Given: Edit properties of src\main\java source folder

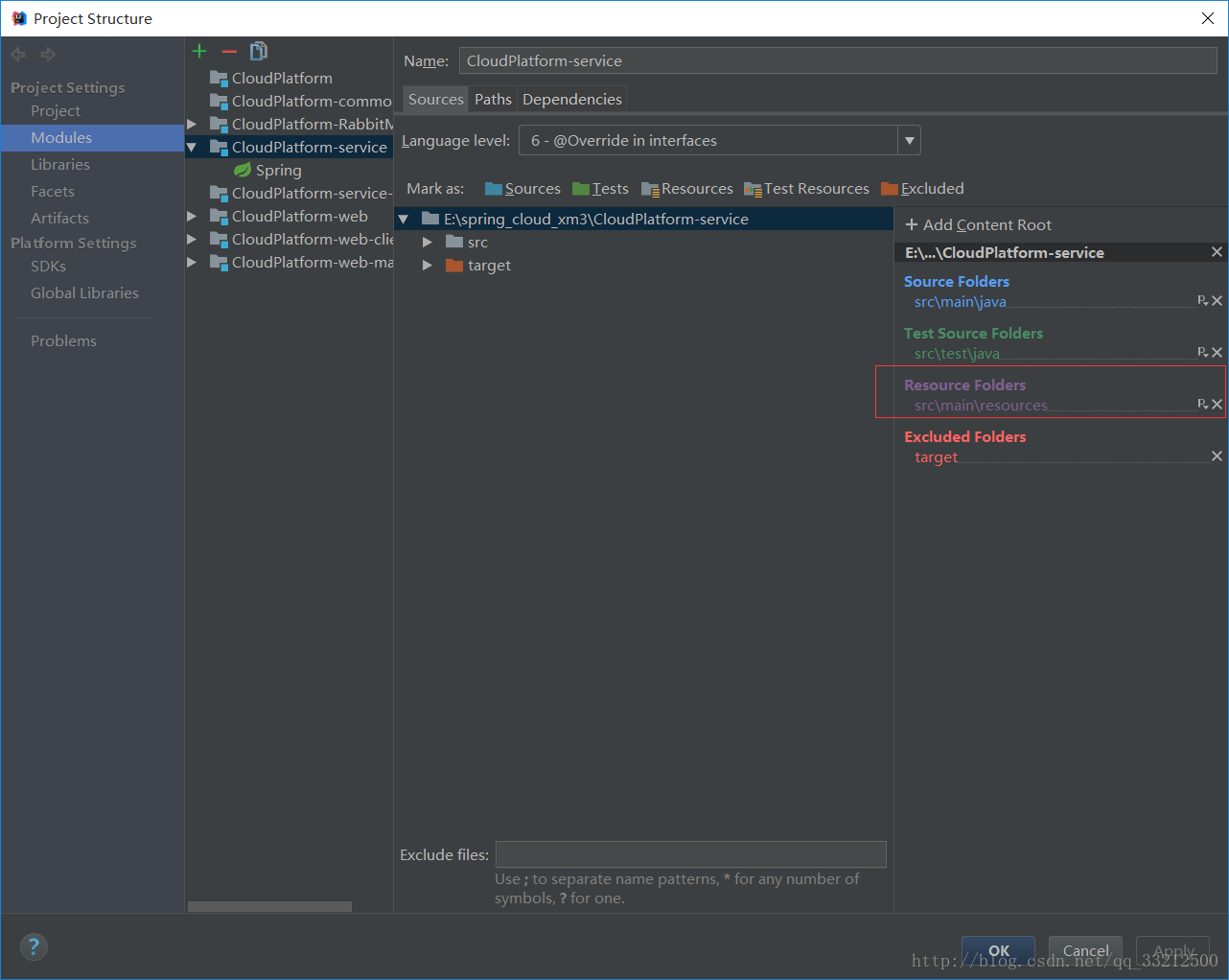Looking at the screenshot, I should (x=1202, y=301).
